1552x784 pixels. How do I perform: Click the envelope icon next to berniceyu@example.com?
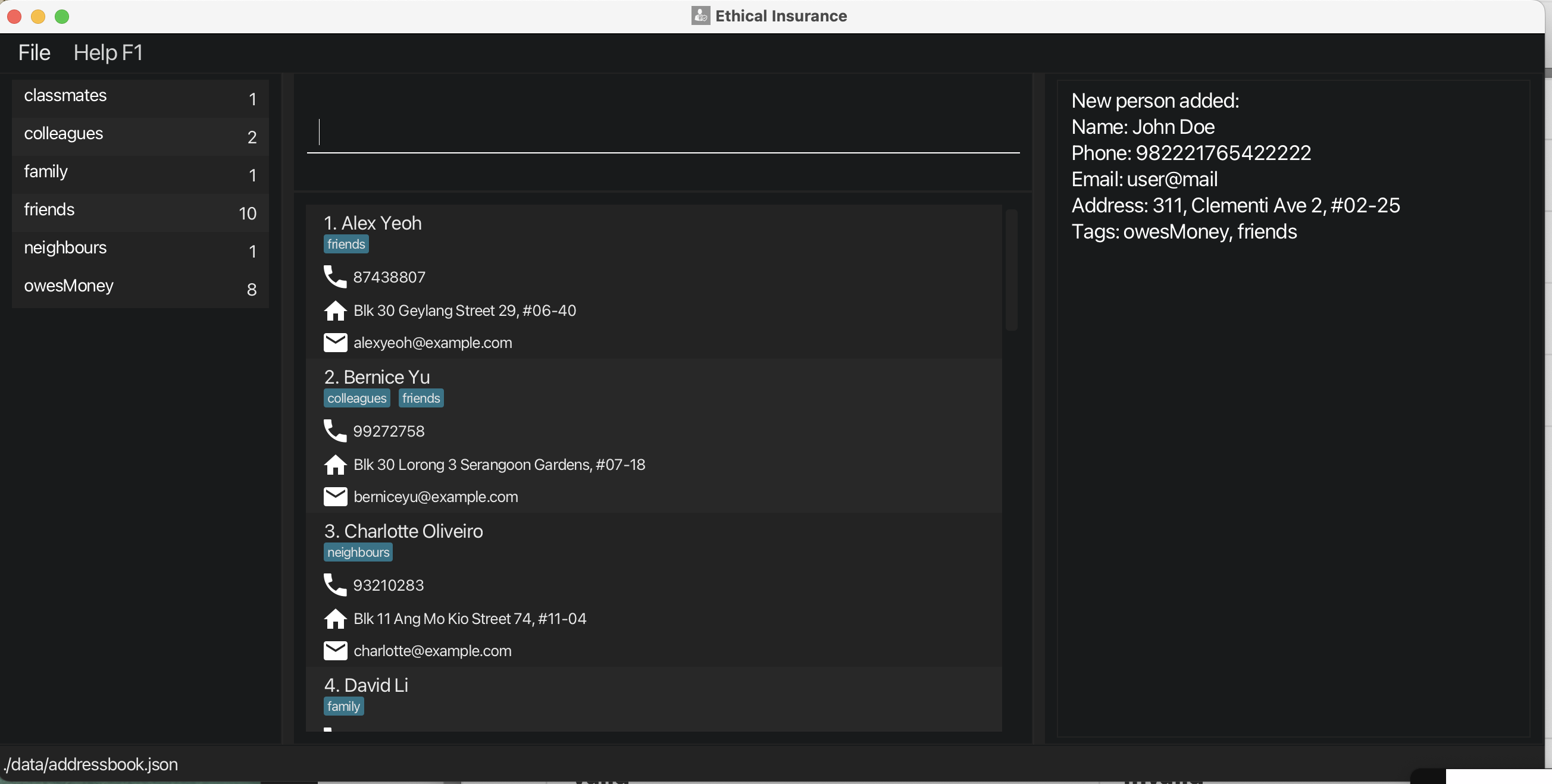pyautogui.click(x=335, y=496)
